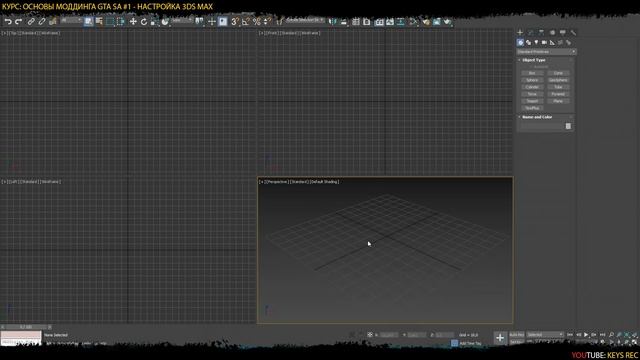Switch to the Motion panel tab
Viewport: 640px width, 360px height.
click(x=552, y=33)
